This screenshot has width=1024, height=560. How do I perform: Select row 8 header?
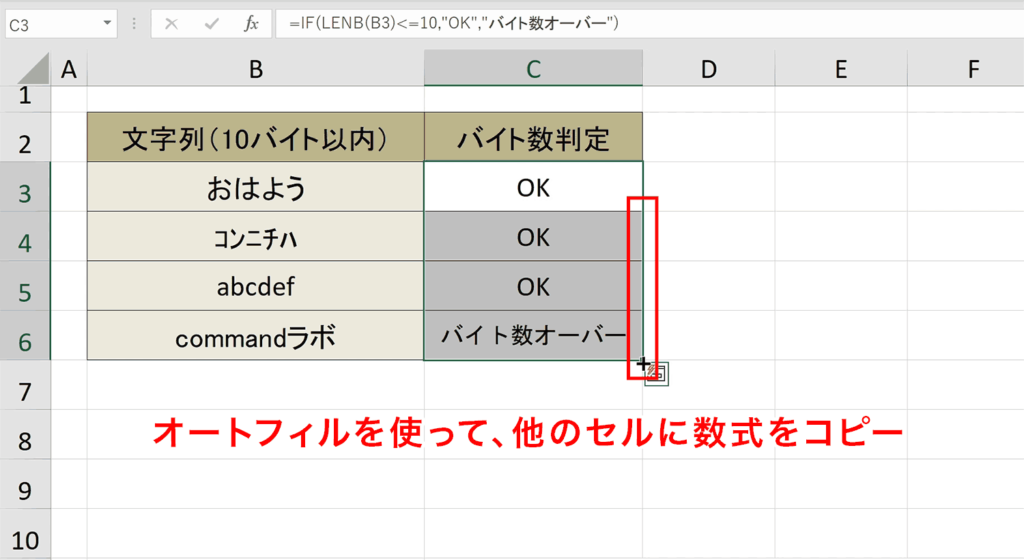point(25,435)
